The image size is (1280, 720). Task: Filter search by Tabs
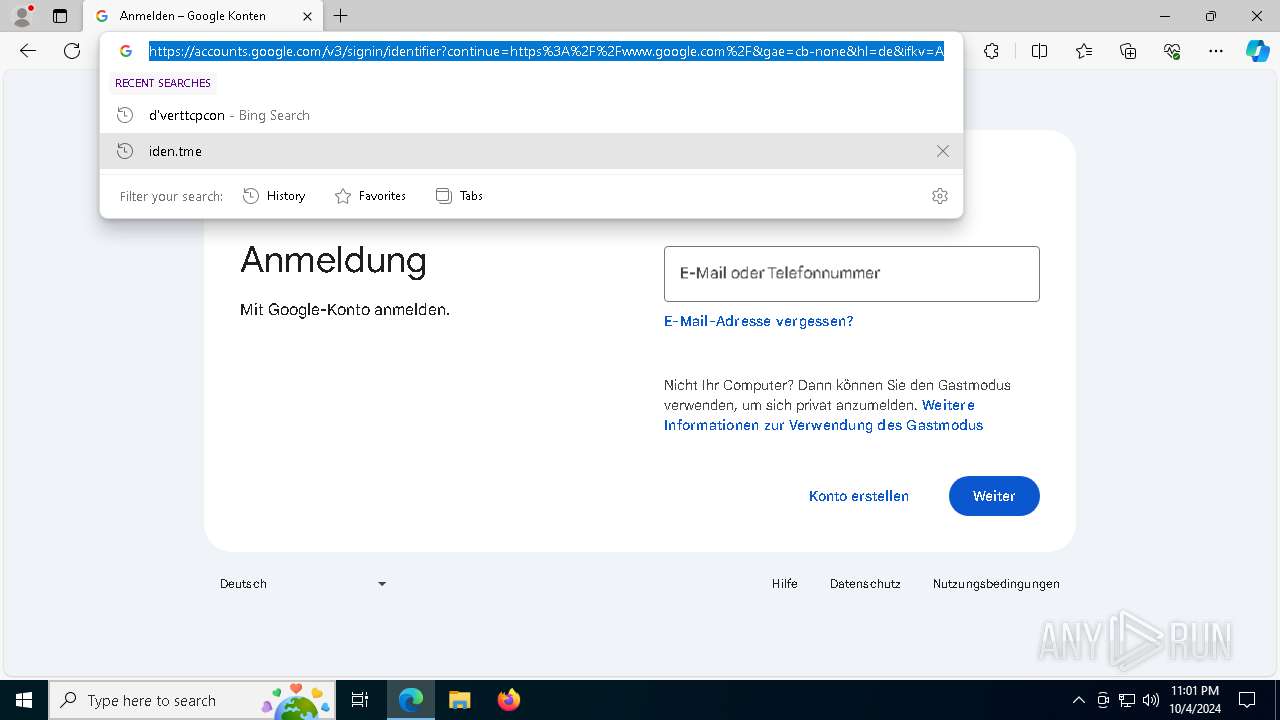pyautogui.click(x=459, y=196)
